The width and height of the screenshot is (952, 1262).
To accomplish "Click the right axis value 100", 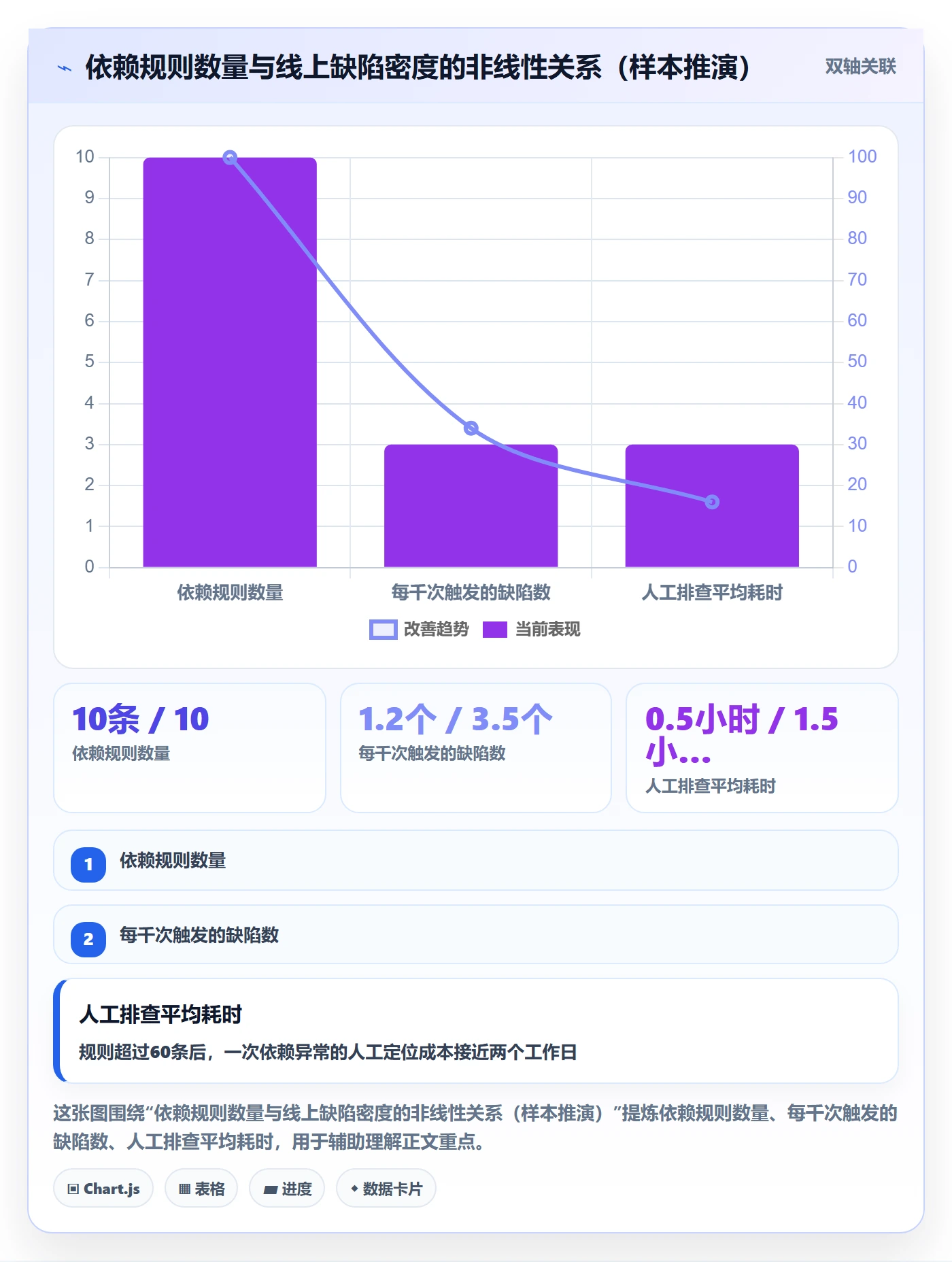I will pos(862,157).
